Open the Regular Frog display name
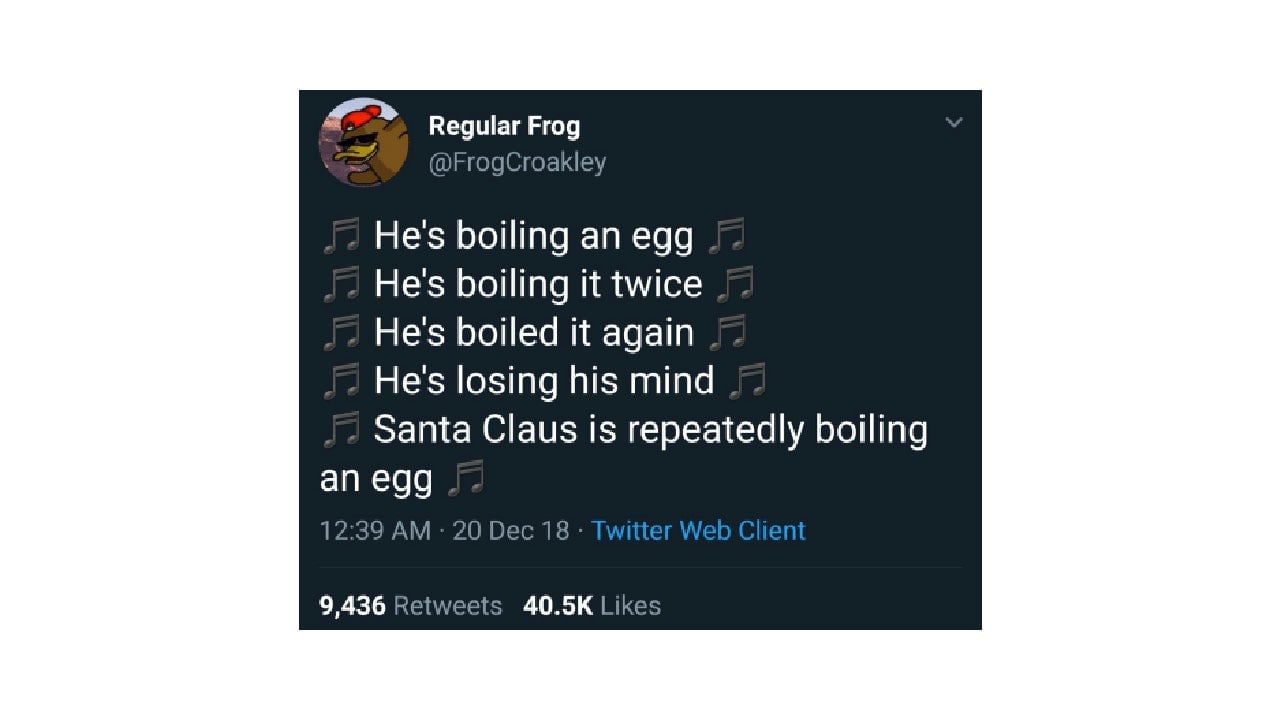The height and width of the screenshot is (720, 1280). [x=504, y=126]
